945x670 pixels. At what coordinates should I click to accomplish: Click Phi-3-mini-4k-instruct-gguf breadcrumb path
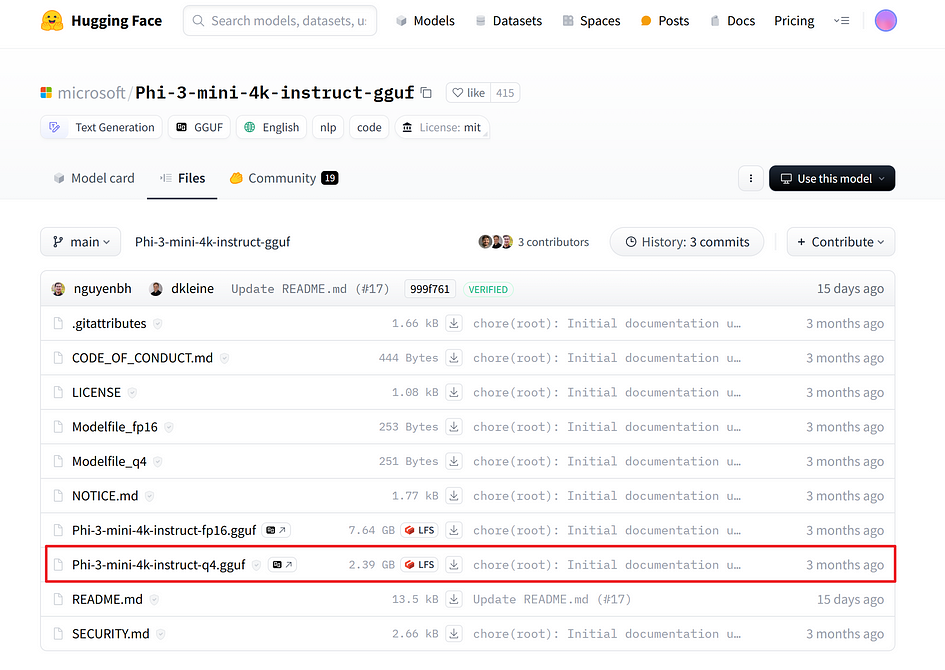[x=212, y=242]
